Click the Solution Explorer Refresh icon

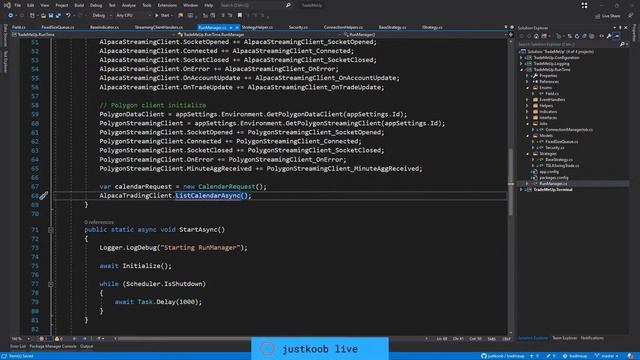pyautogui.click(x=577, y=36)
